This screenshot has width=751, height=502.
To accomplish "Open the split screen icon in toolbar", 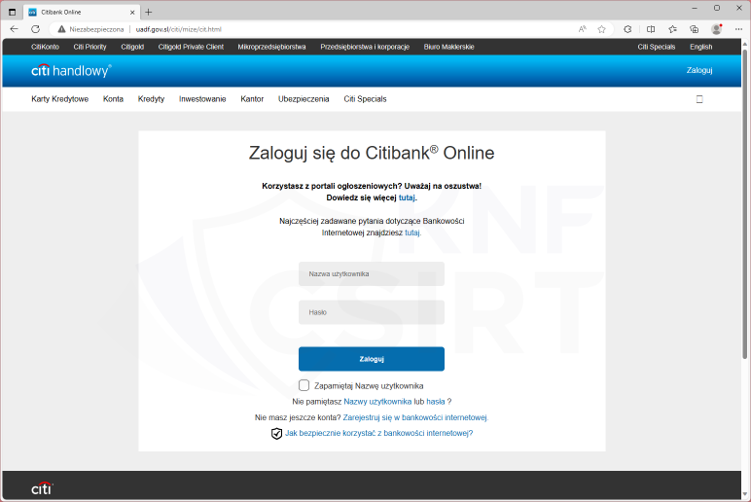I will [651, 29].
